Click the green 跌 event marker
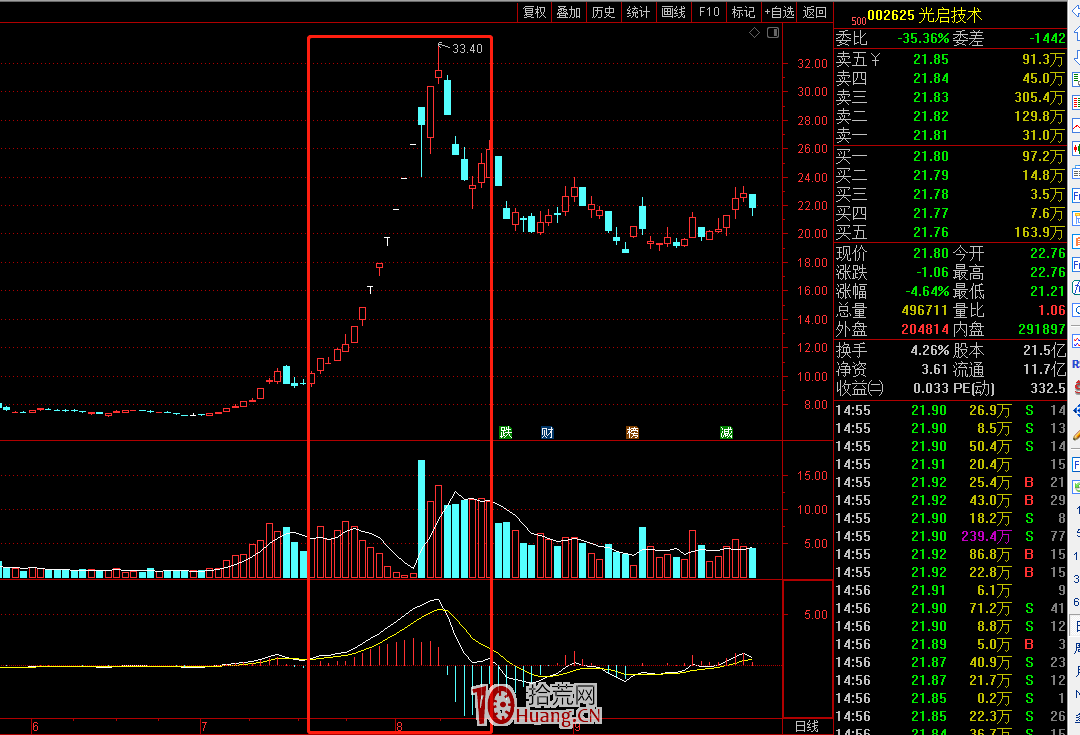The width and height of the screenshot is (1080, 735). click(x=506, y=433)
